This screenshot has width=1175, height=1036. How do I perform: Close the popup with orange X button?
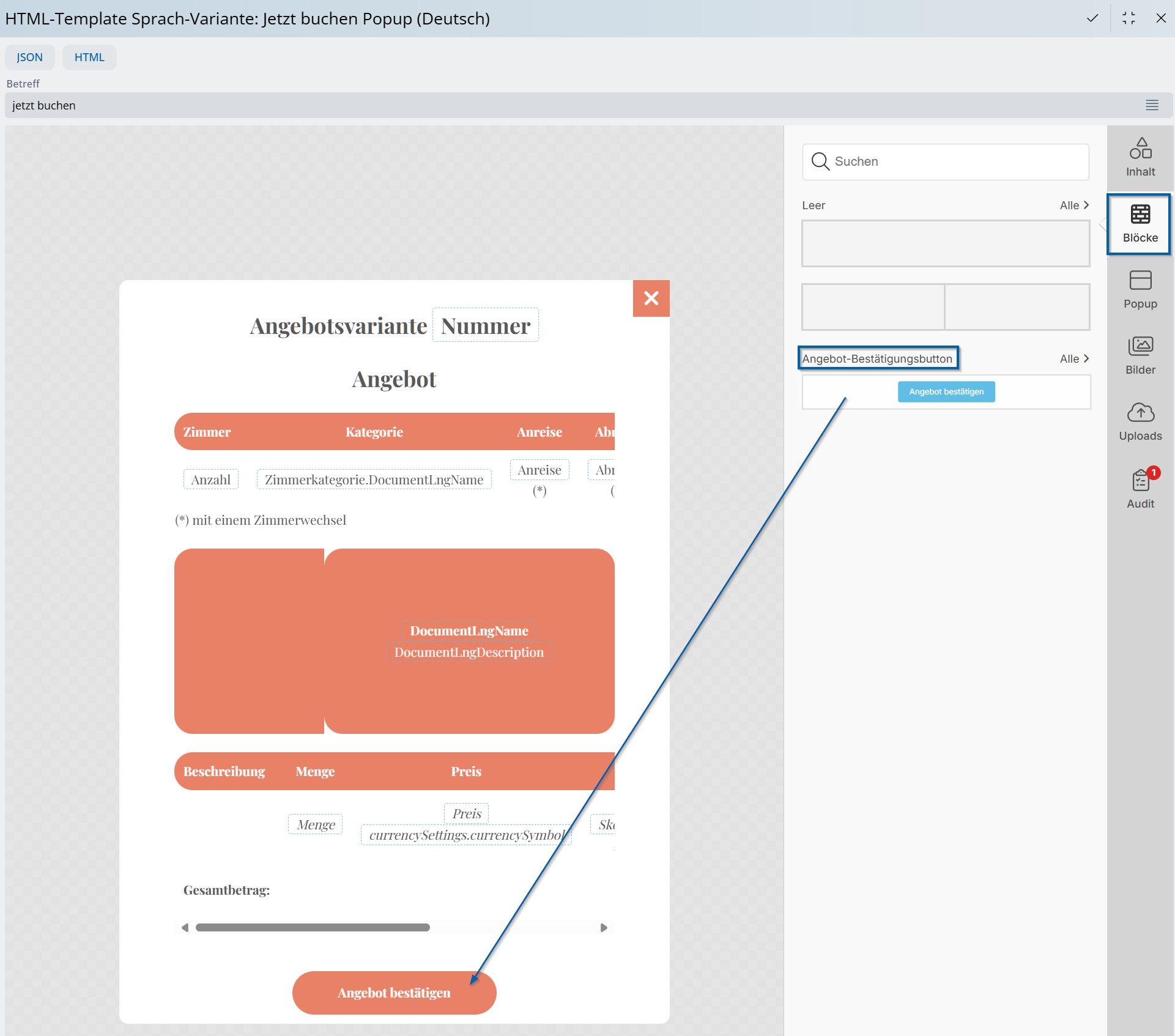click(x=651, y=298)
